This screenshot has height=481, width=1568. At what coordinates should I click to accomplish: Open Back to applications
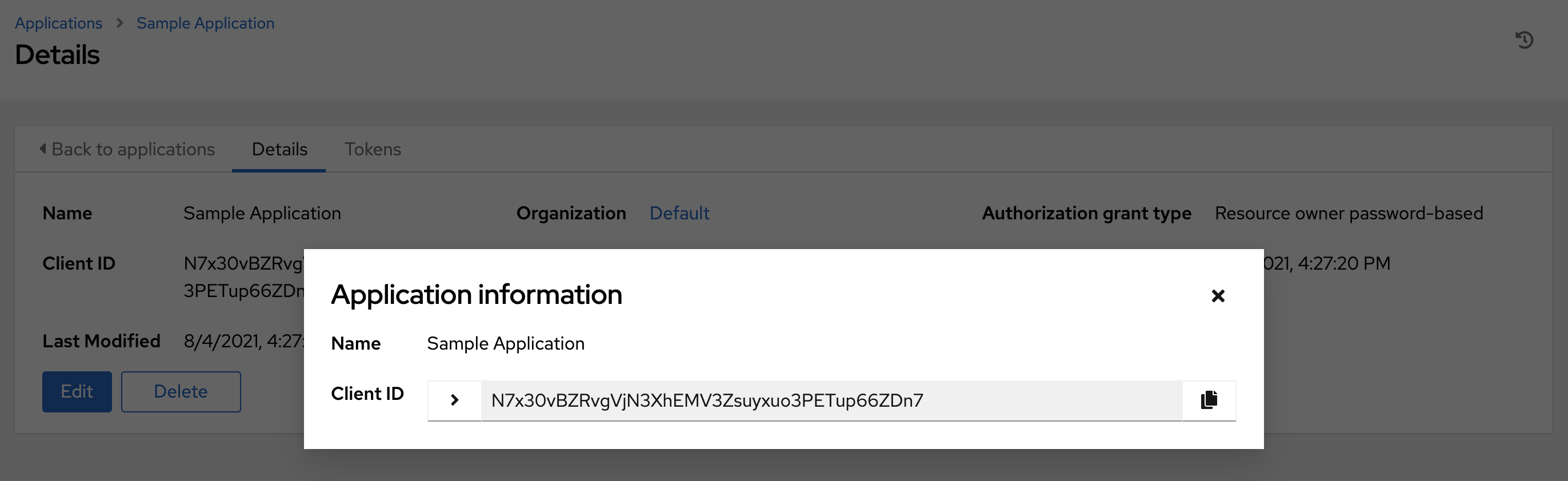[133, 149]
